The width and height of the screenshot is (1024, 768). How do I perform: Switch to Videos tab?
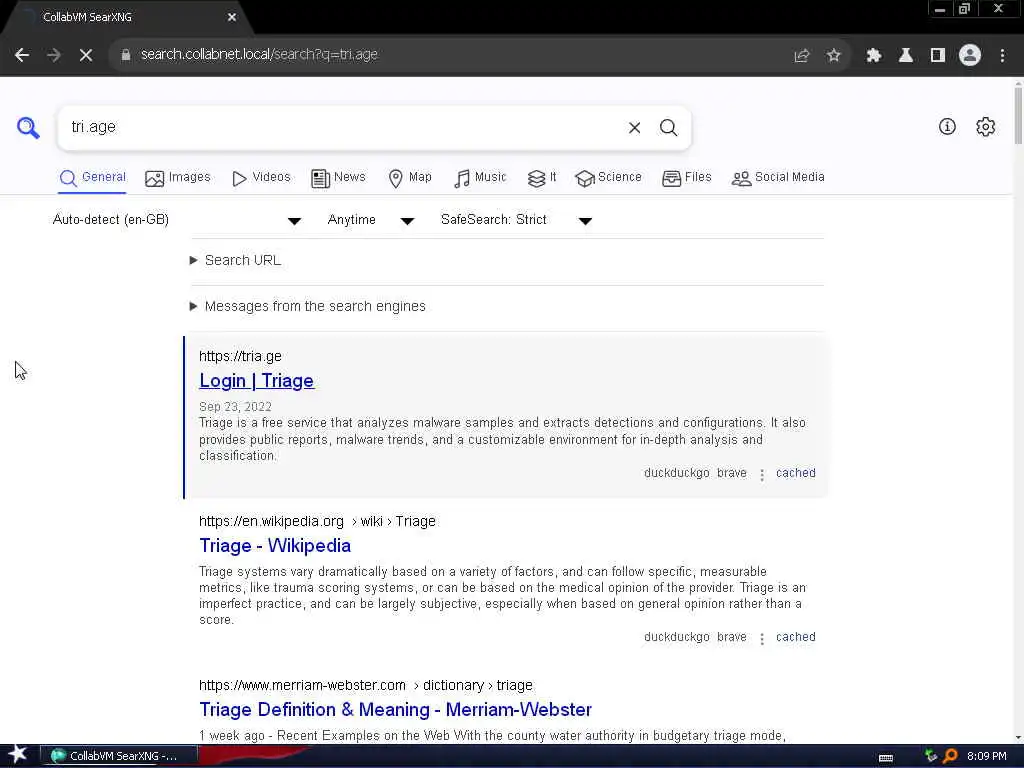coord(261,178)
